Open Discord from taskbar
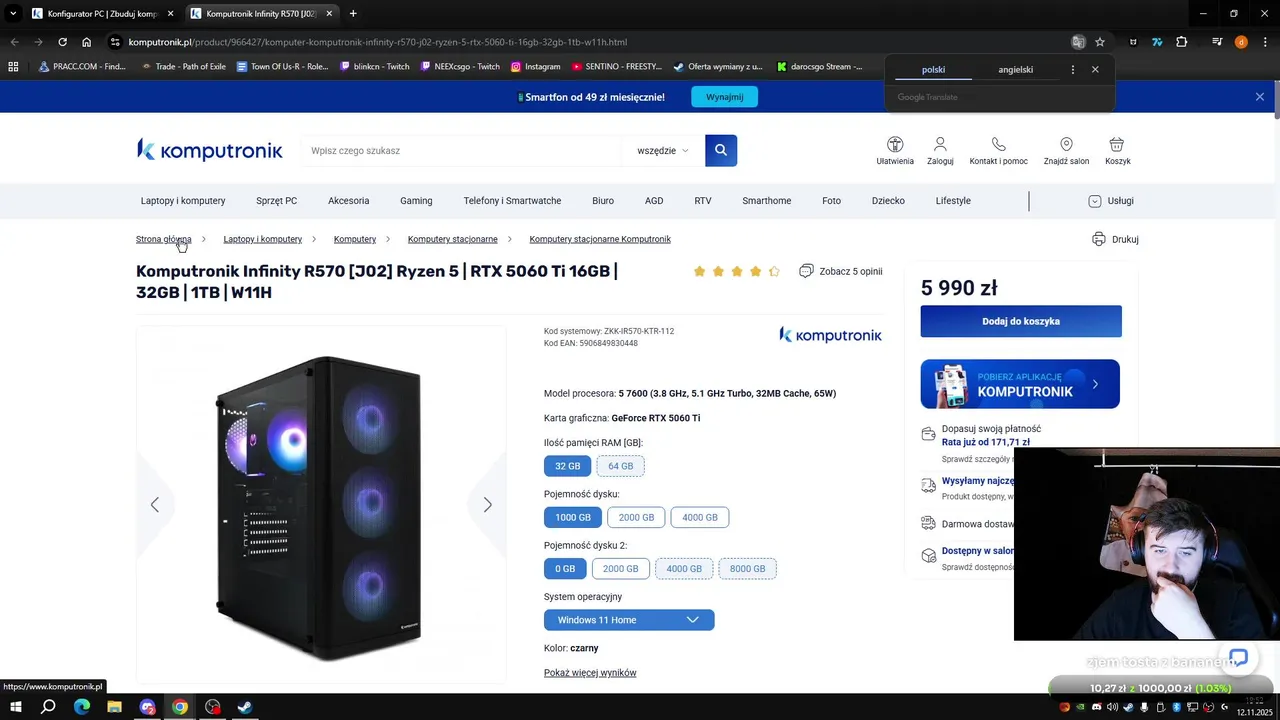The image size is (1280, 720). point(147,707)
